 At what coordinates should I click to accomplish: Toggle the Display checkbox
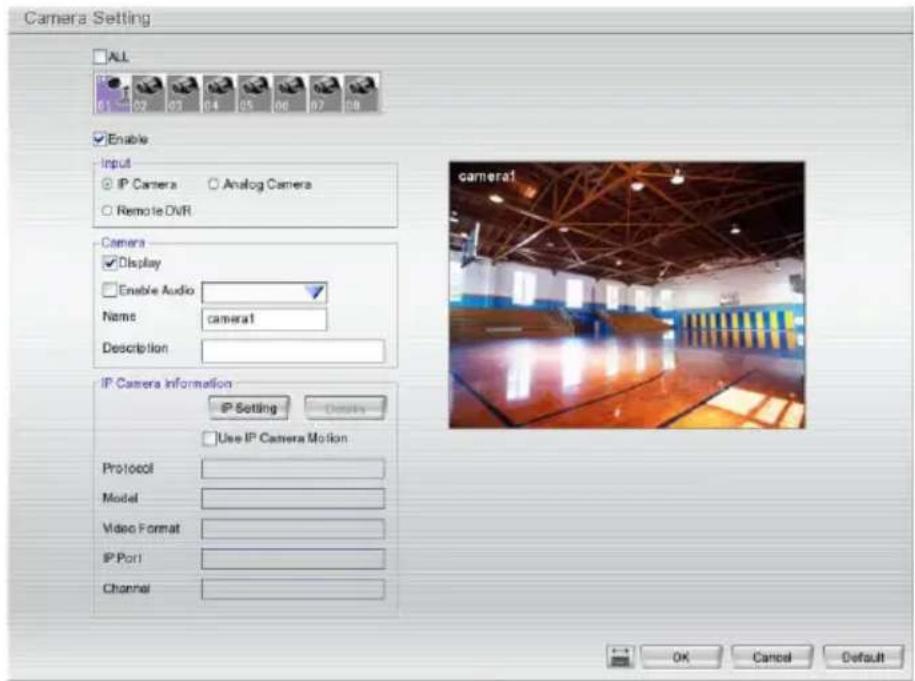point(110,263)
